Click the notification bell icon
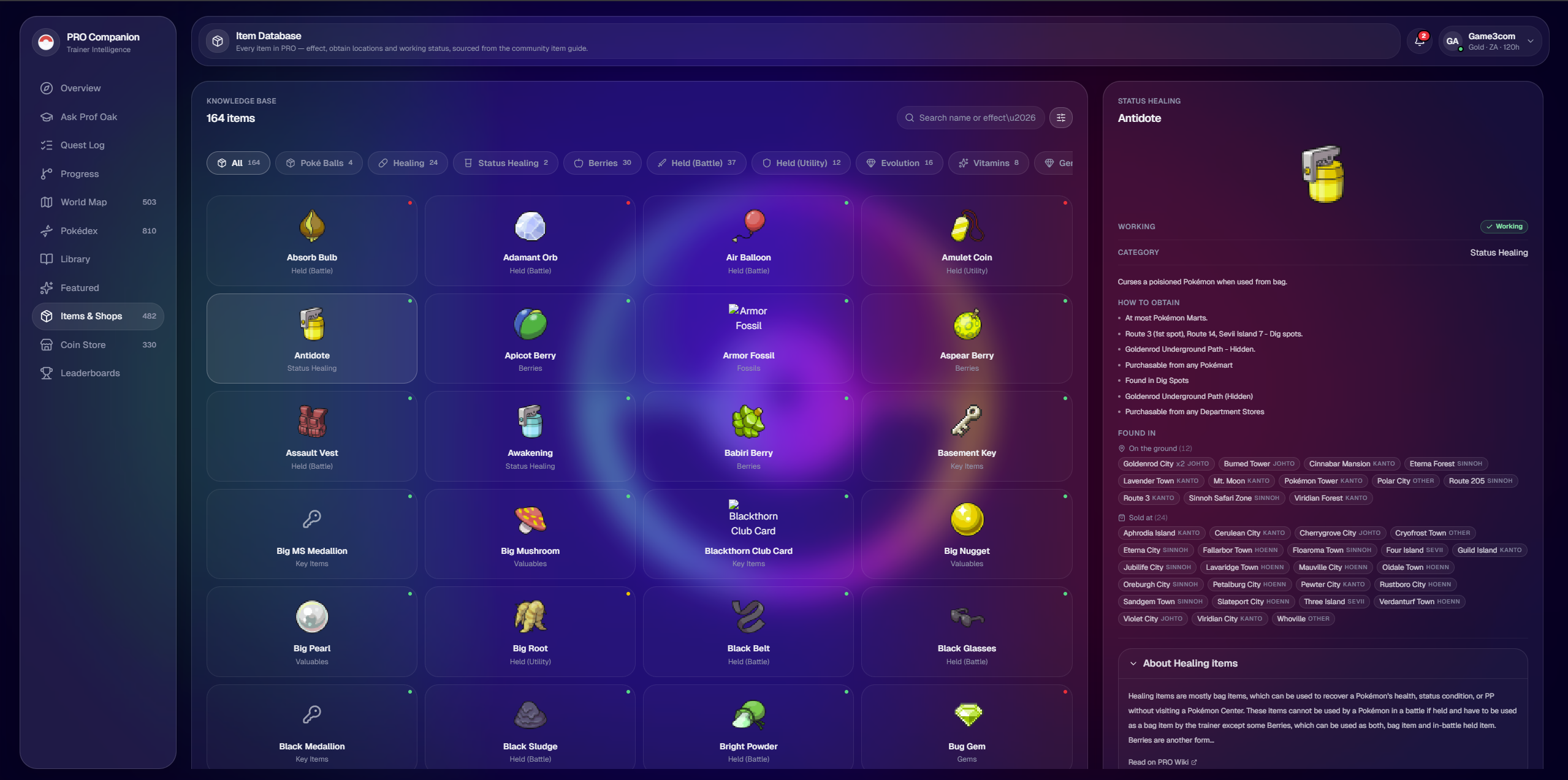 pyautogui.click(x=1419, y=41)
